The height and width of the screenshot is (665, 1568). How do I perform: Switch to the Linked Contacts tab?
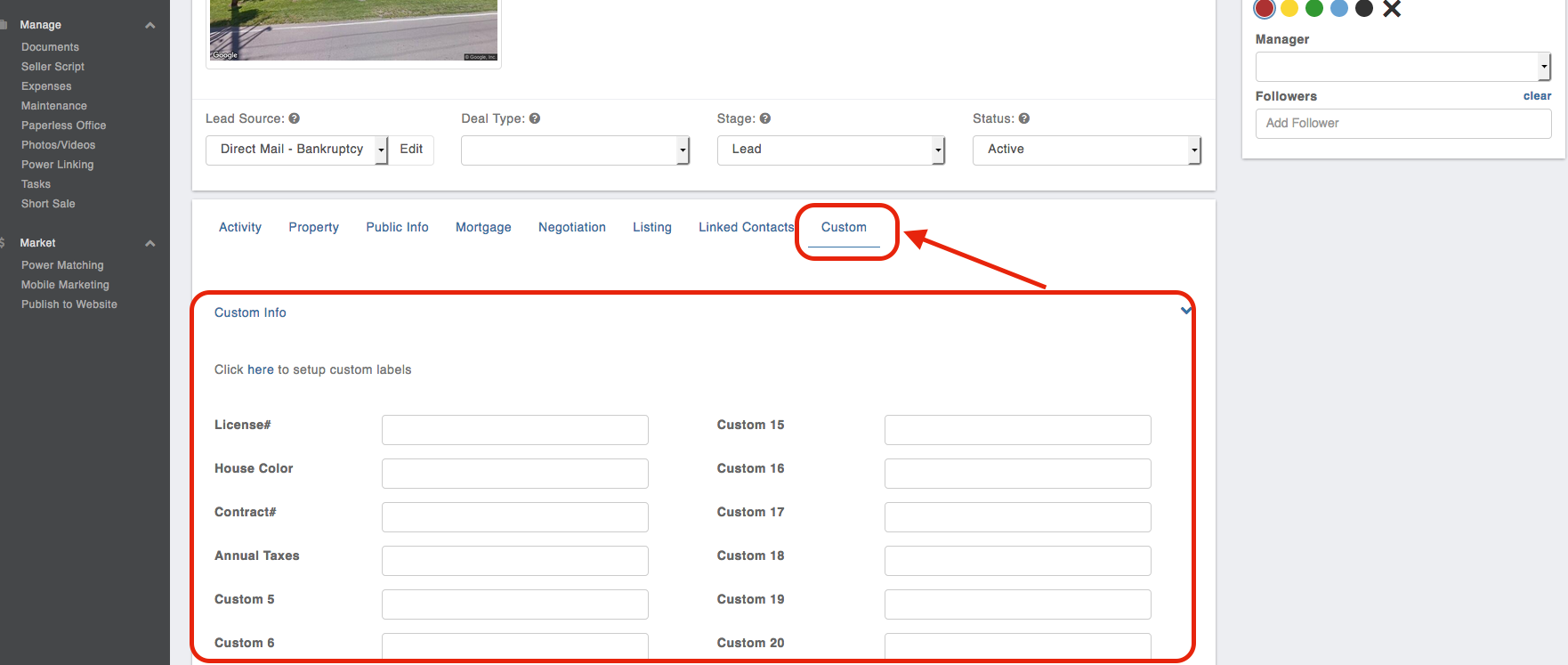tap(746, 227)
